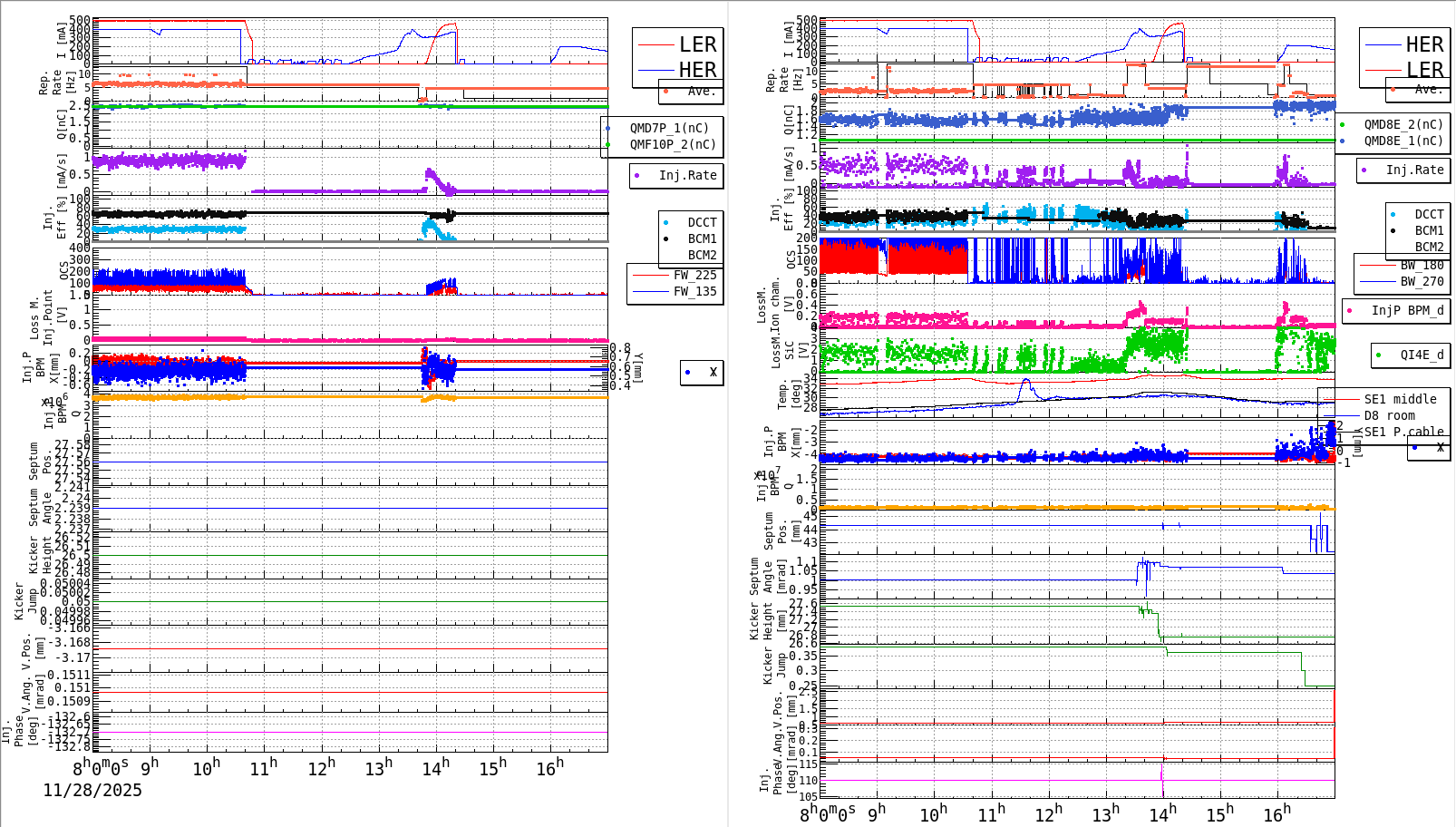Click the 11h time tick on left plot
Image resolution: width=1456 pixels, height=827 pixels.
click(264, 768)
